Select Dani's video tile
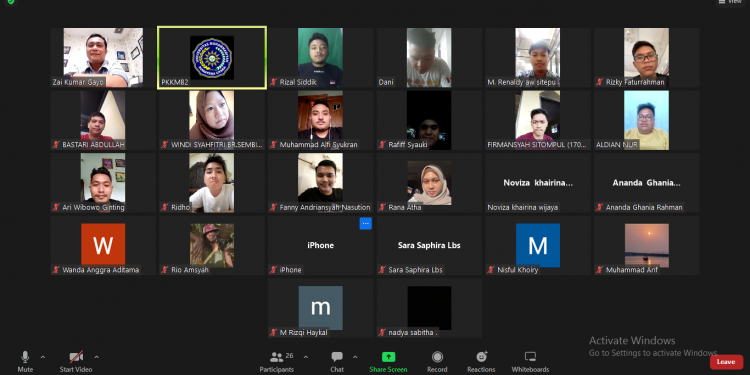 429,58
